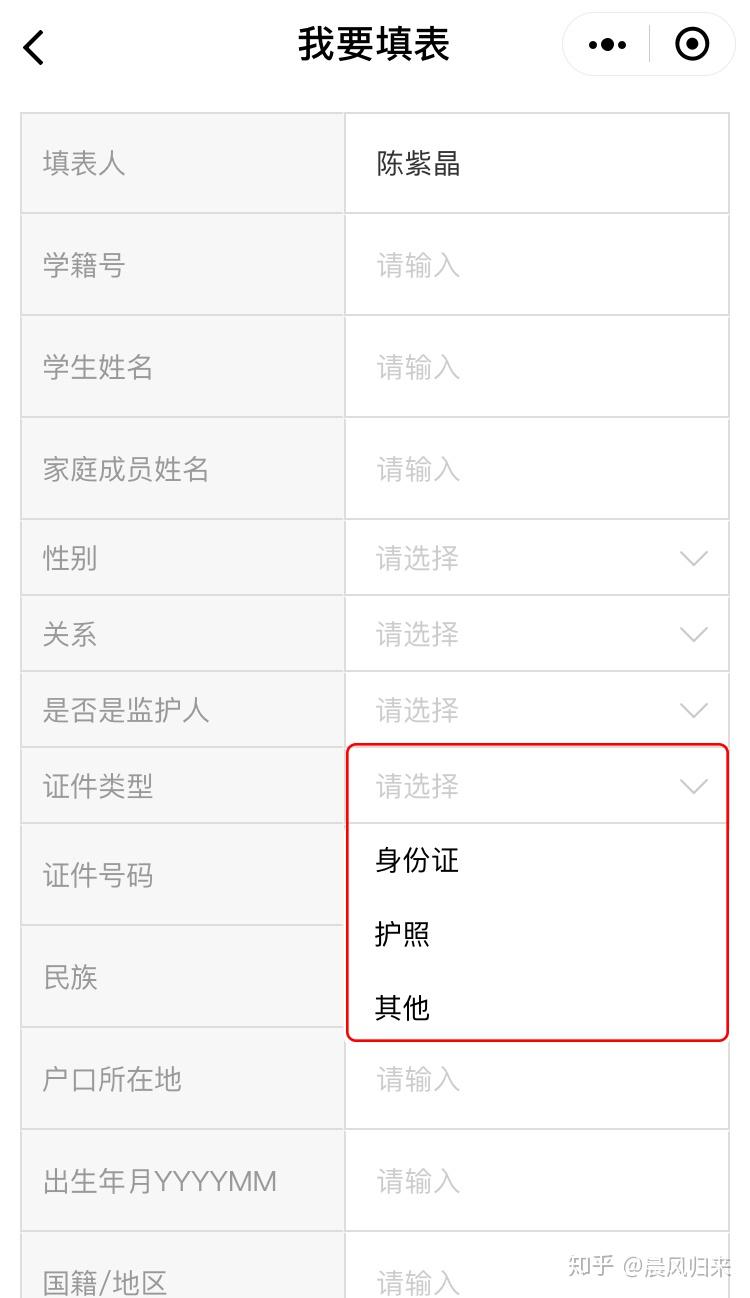The width and height of the screenshot is (750, 1298).
Task: Select 其他 as the ID type
Action: (403, 1007)
